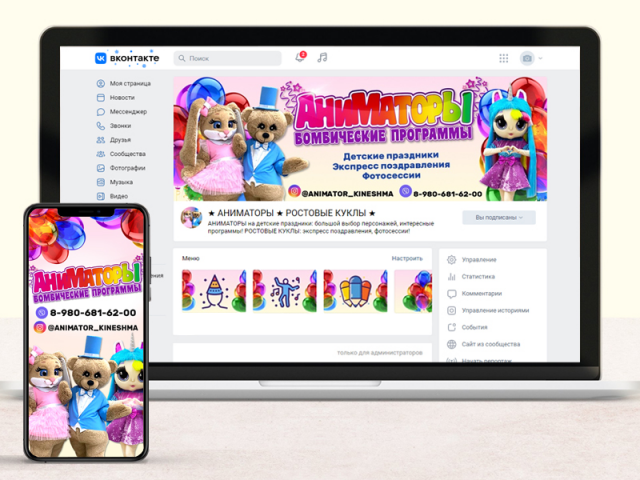Click the community avatar thumbnail
Viewport: 640px width, 480px height.
pyautogui.click(x=191, y=218)
